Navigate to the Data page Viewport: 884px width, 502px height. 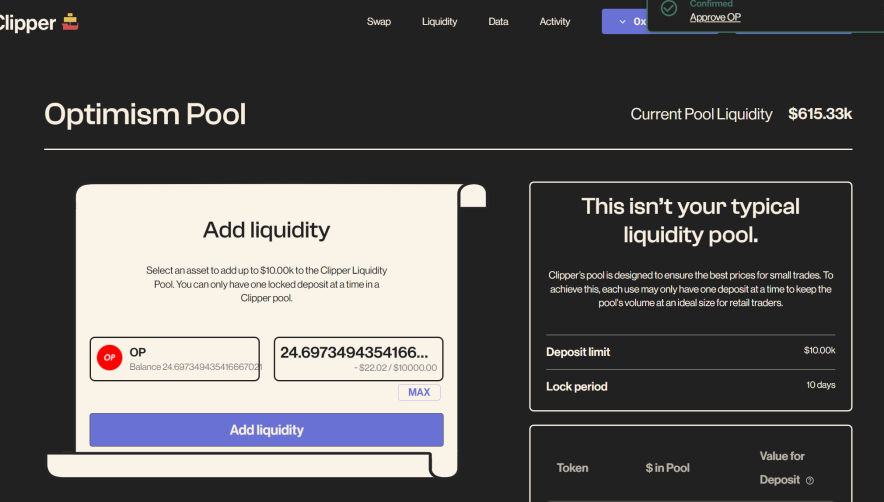tap(498, 21)
